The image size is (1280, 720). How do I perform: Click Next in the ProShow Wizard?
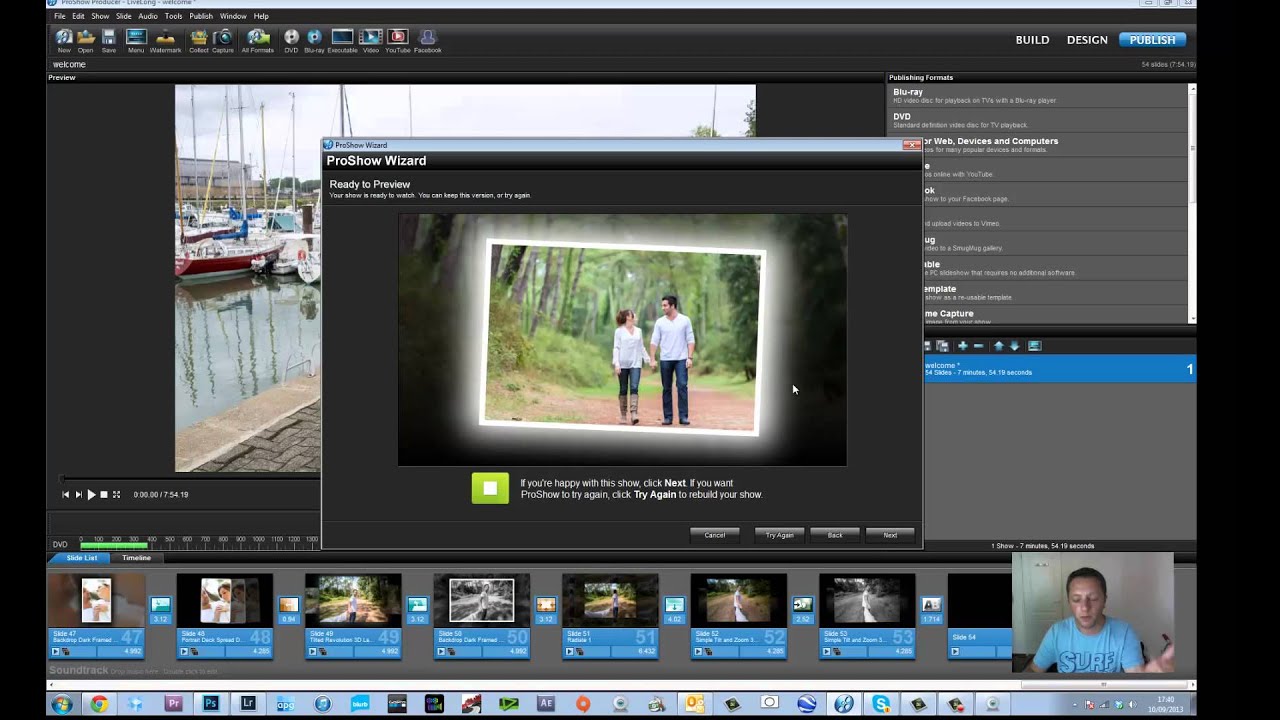point(890,535)
